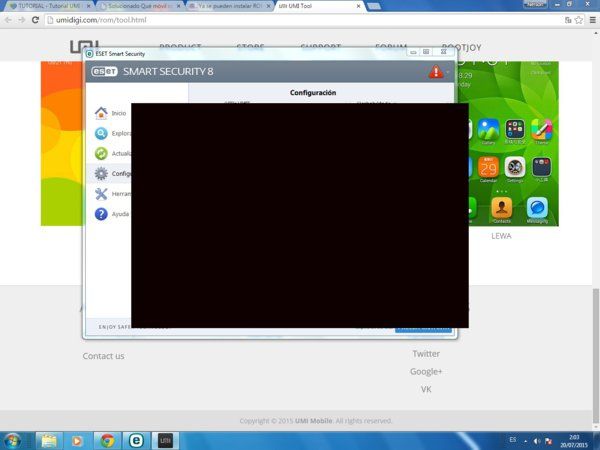Open the Google+ footer link

click(426, 372)
